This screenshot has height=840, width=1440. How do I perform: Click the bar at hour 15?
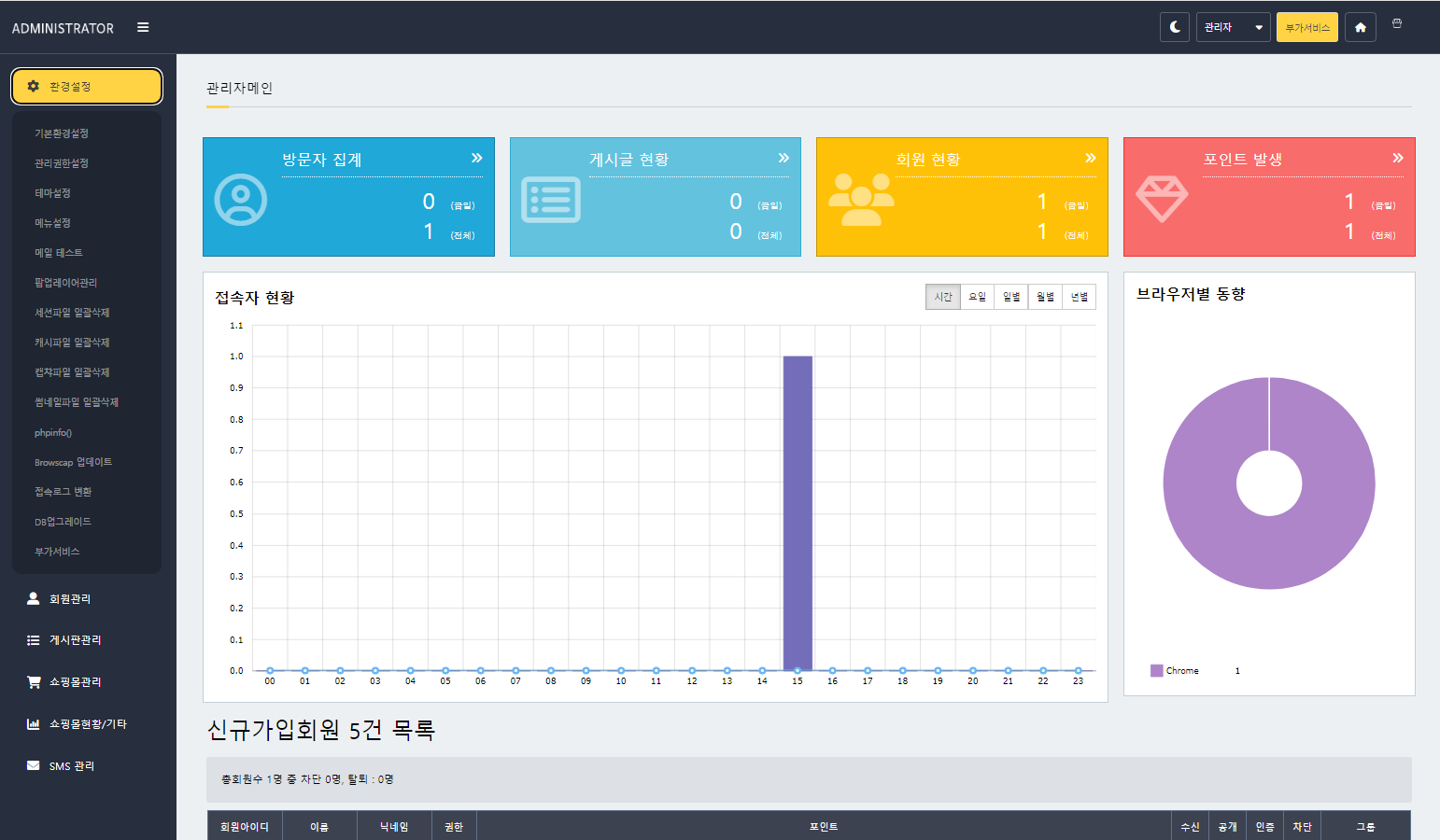point(798,513)
